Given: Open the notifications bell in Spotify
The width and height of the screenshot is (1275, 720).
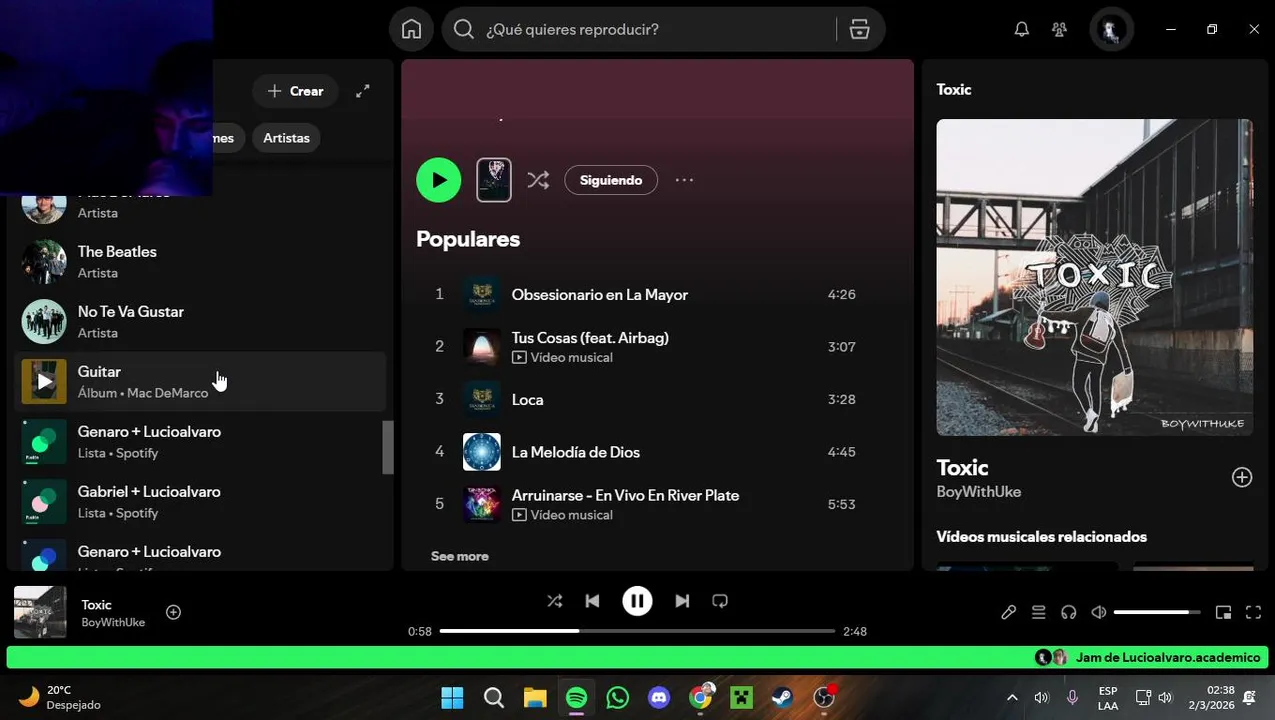Looking at the screenshot, I should click(x=1021, y=30).
